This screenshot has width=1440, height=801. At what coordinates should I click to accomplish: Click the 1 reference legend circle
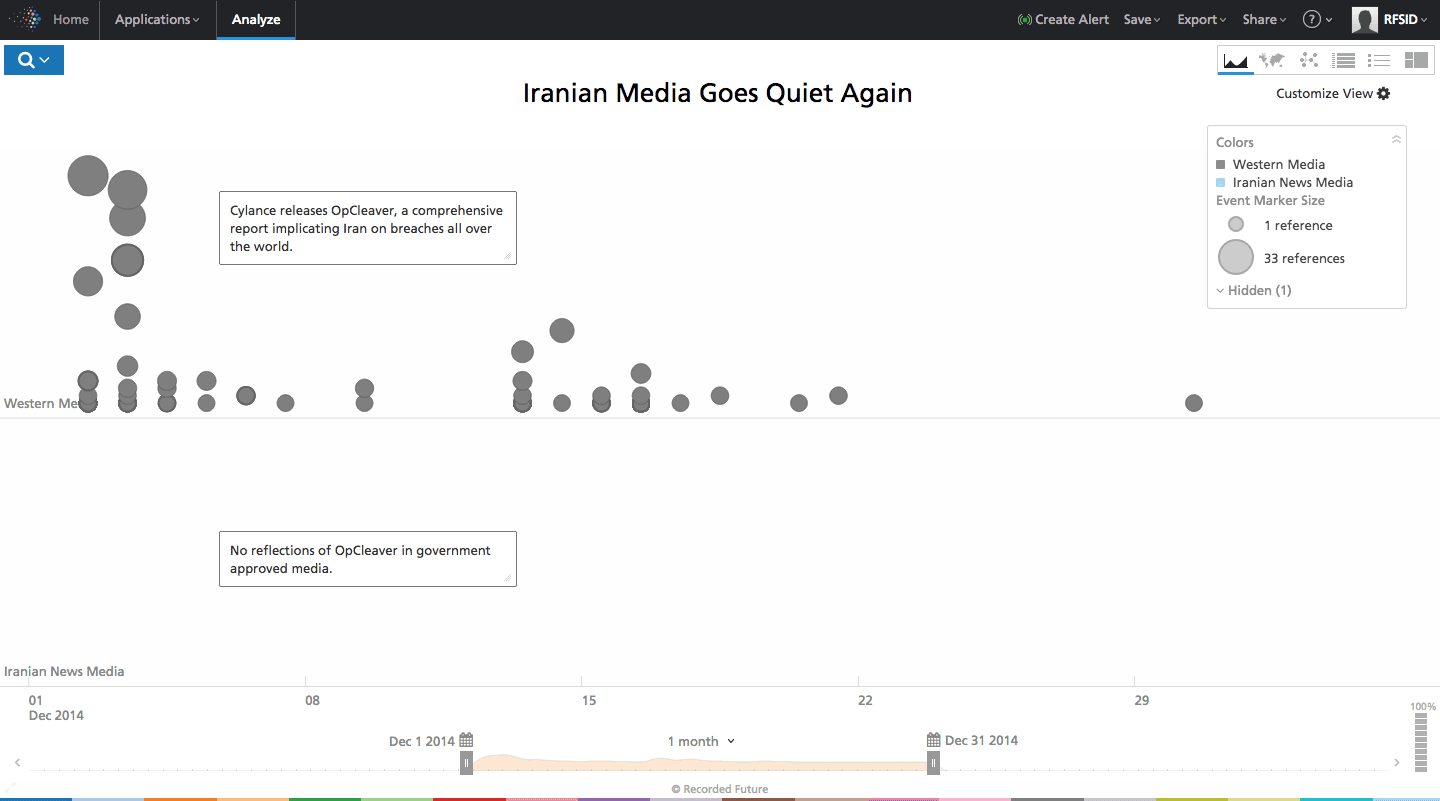[1236, 225]
